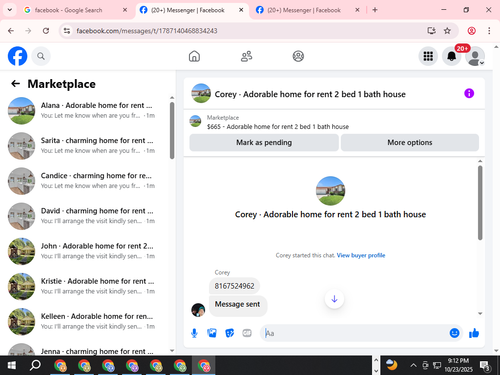Close the active Messenger tab
500x375 pixels.
click(x=241, y=10)
